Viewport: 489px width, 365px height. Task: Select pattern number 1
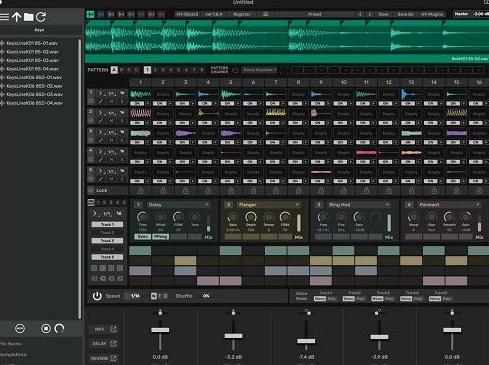click(147, 70)
